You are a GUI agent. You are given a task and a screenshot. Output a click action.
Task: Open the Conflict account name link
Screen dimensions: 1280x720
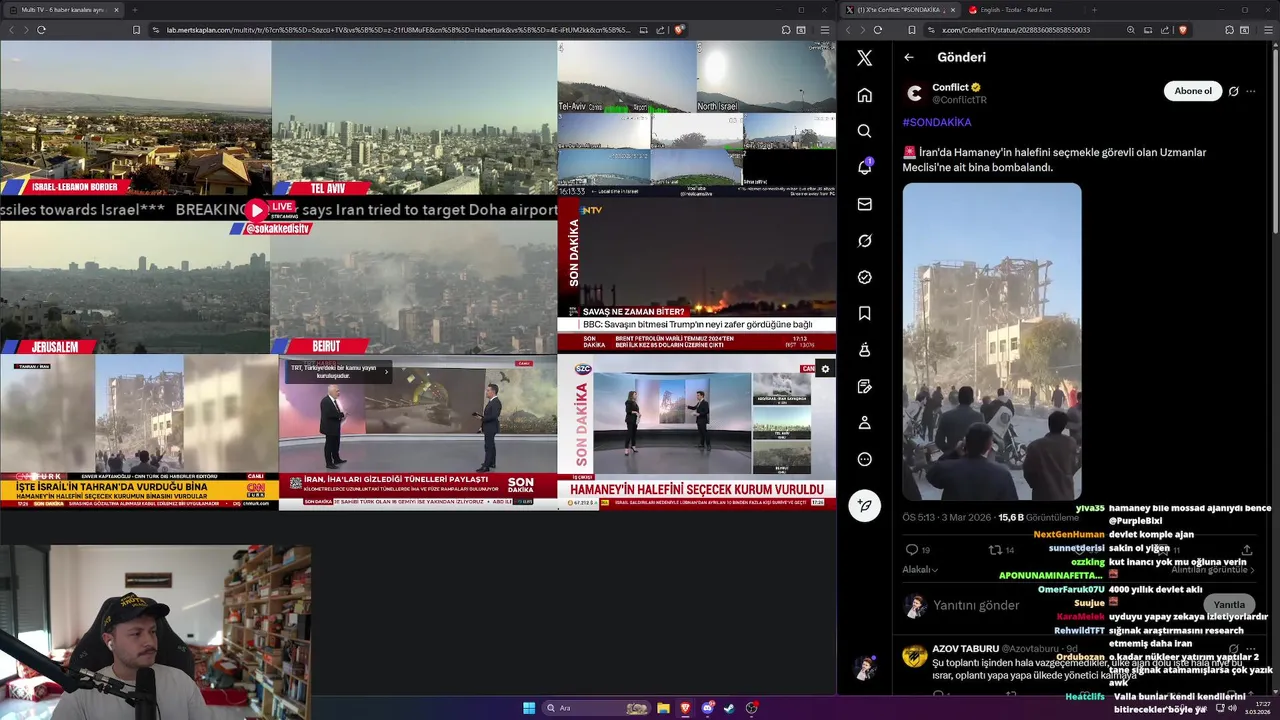point(950,87)
